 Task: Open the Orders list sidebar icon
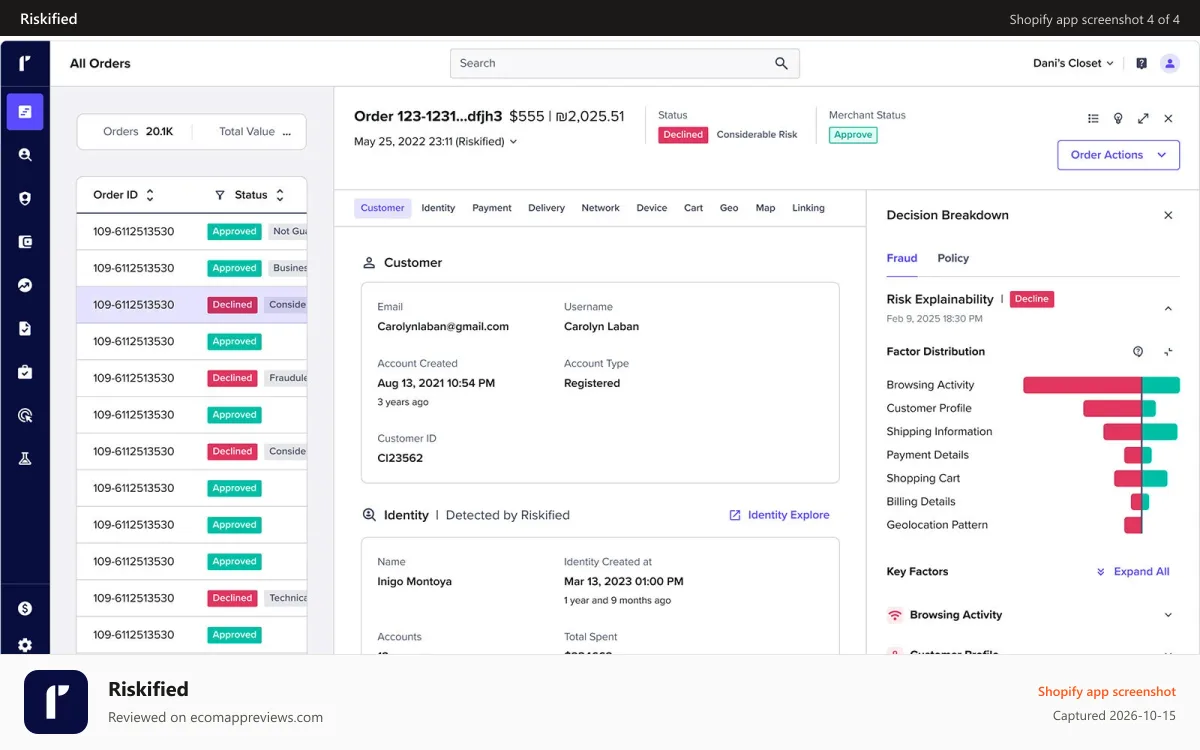[x=25, y=112]
